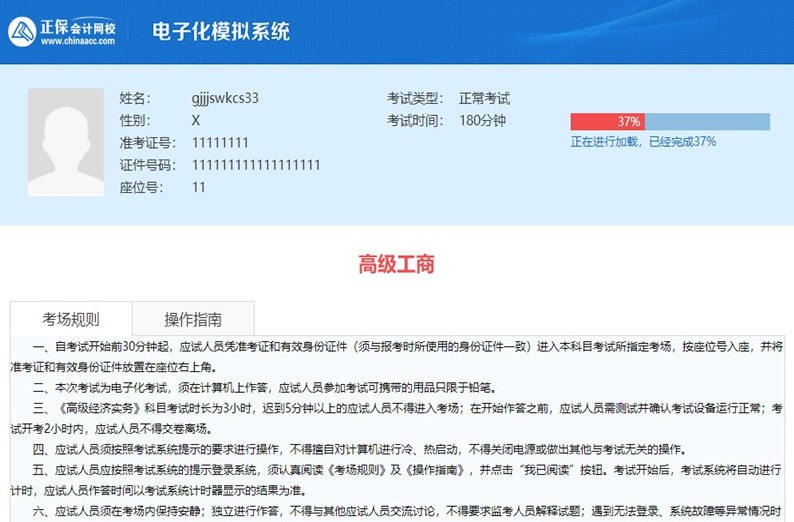This screenshot has width=794, height=522.
Task: Click the unfilled blue portion of progress bar
Action: click(x=707, y=122)
